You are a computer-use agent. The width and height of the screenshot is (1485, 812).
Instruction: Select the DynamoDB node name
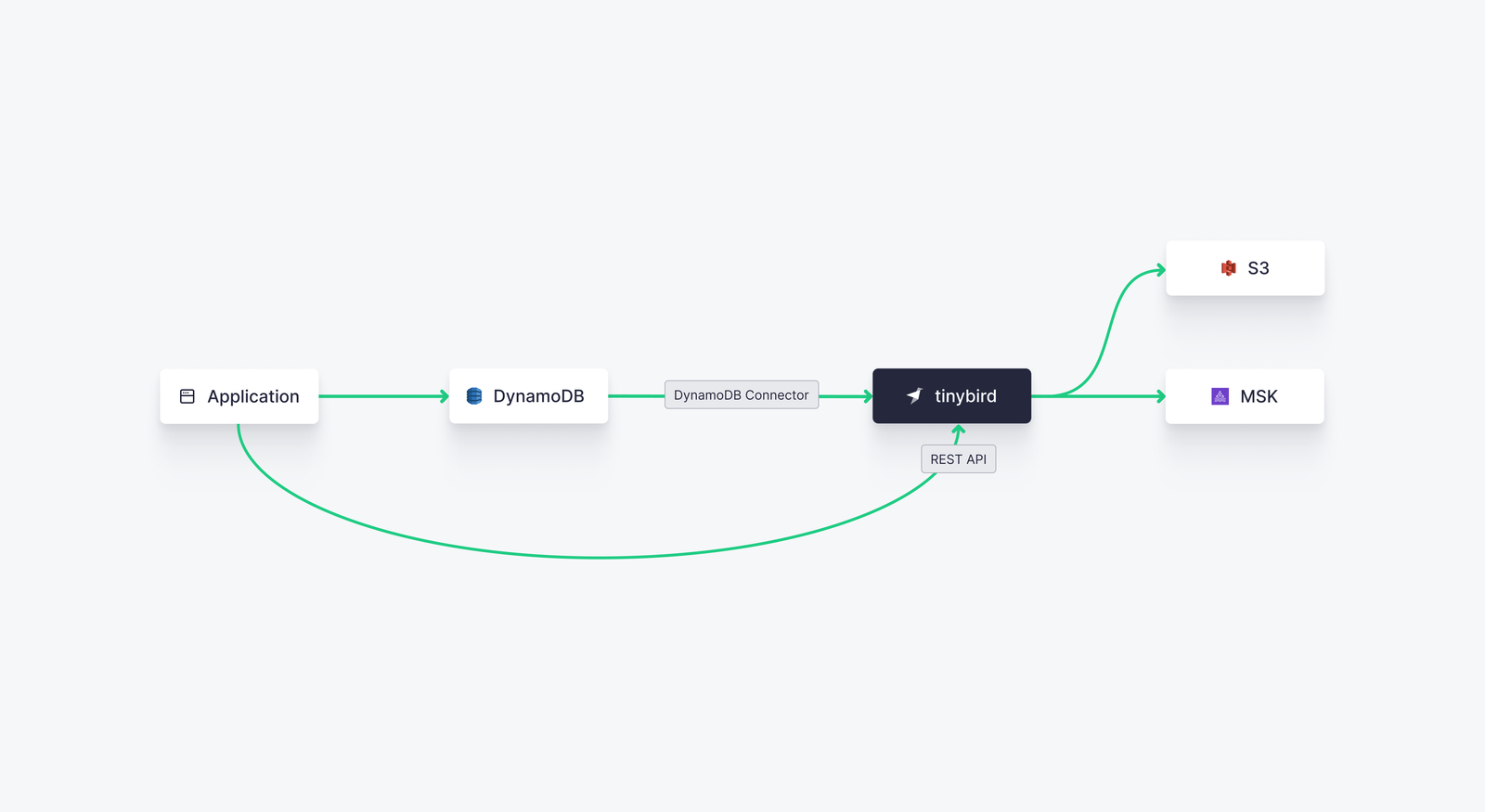click(x=538, y=396)
